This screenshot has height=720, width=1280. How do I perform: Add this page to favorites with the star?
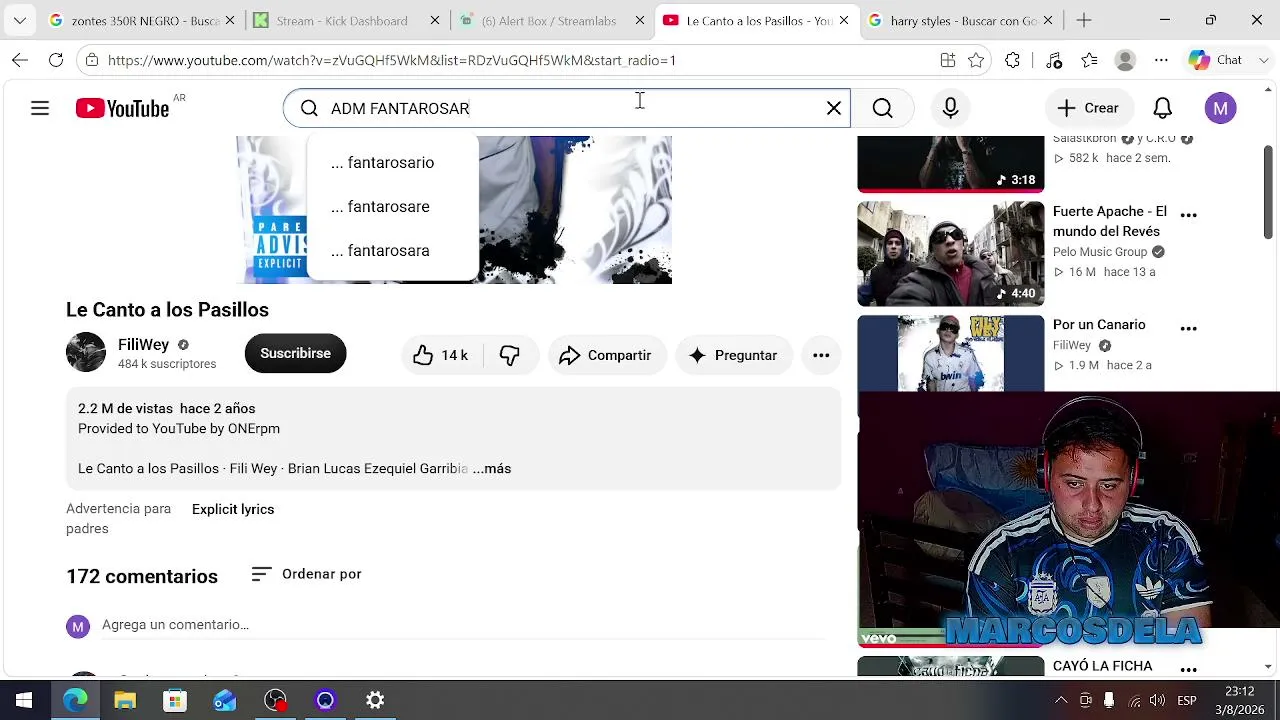(x=976, y=60)
